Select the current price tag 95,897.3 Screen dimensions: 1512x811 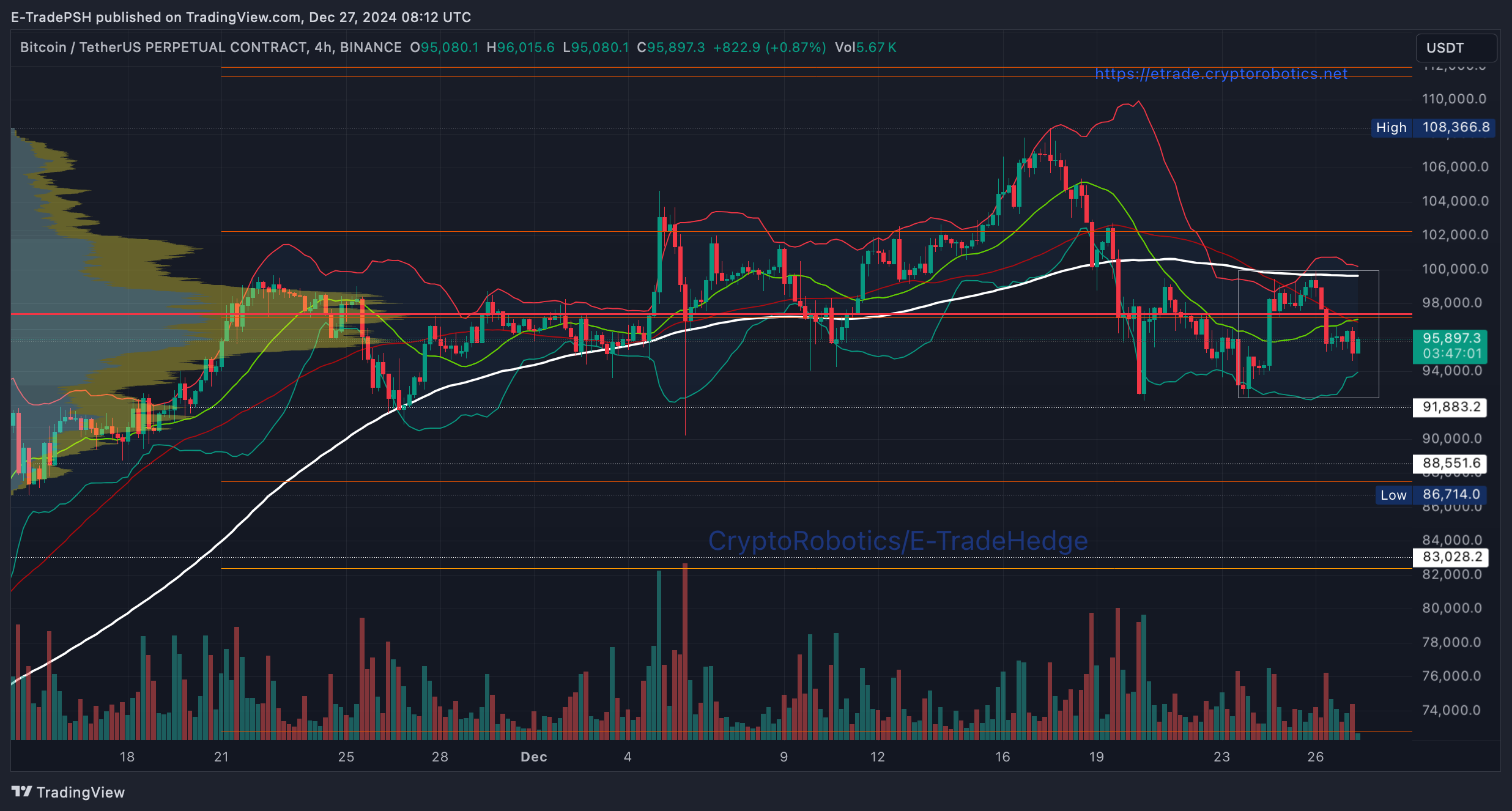[x=1451, y=338]
